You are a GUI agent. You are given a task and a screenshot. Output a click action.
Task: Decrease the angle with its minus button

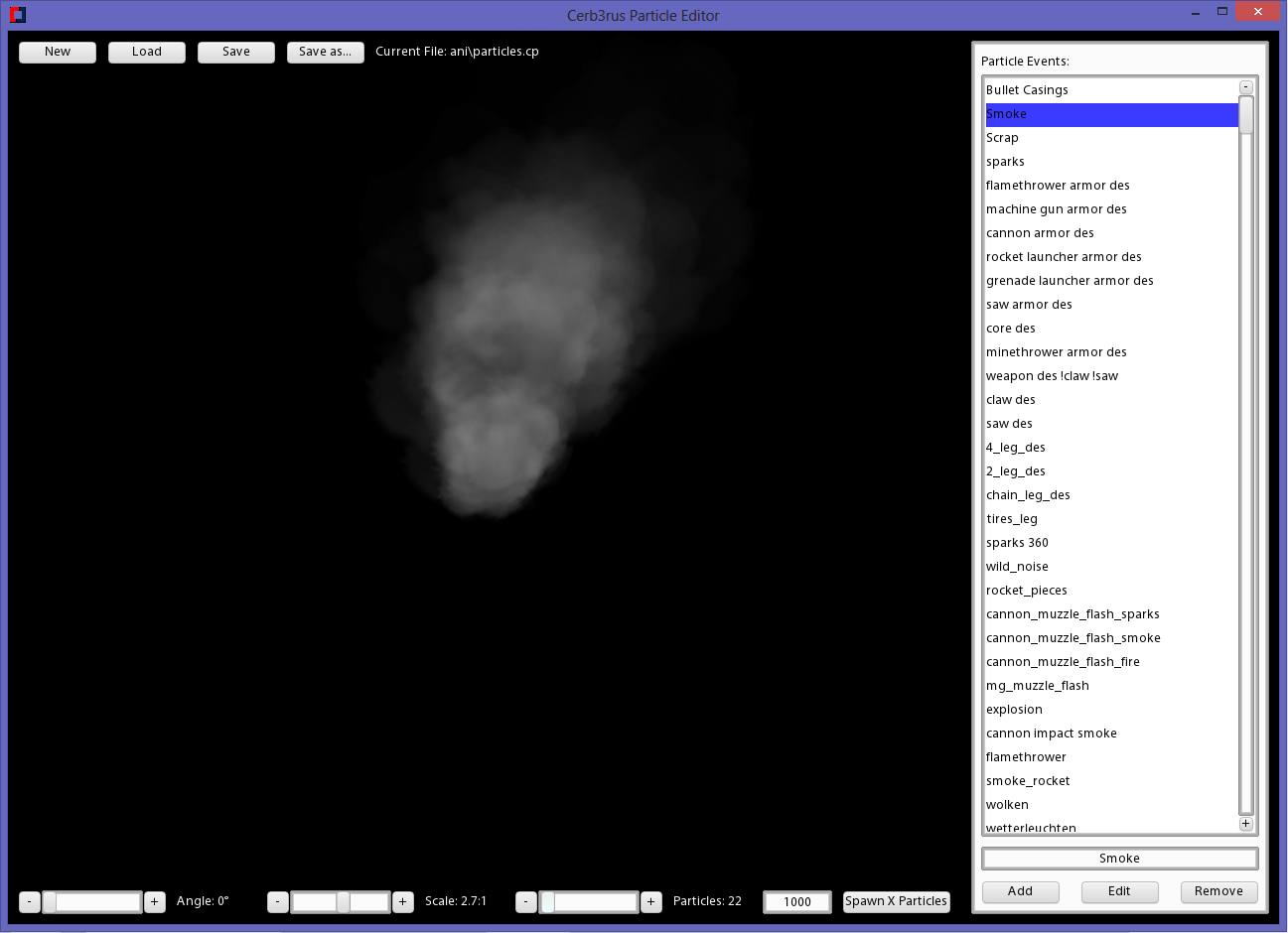click(x=29, y=901)
